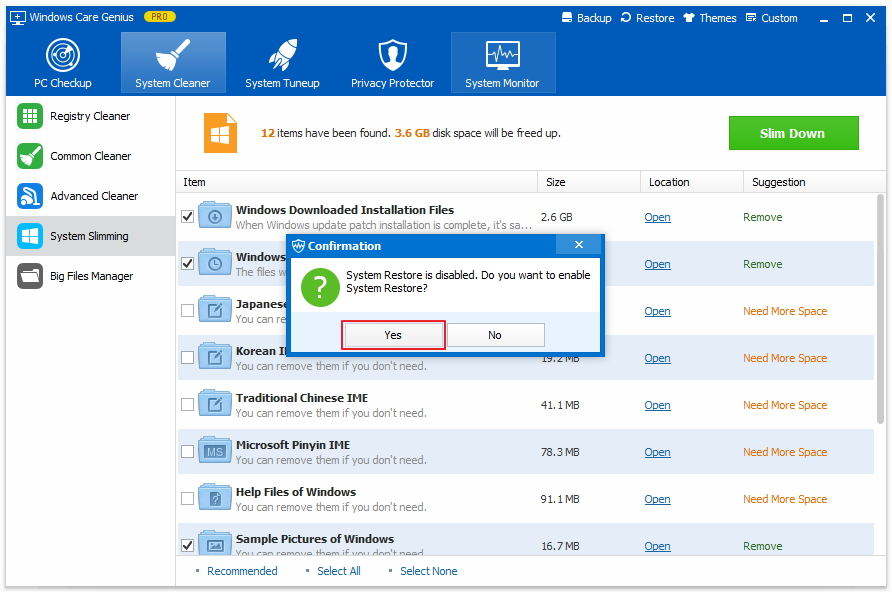The image size is (892, 592).
Task: Toggle the second Windows item checkbox
Action: (187, 264)
